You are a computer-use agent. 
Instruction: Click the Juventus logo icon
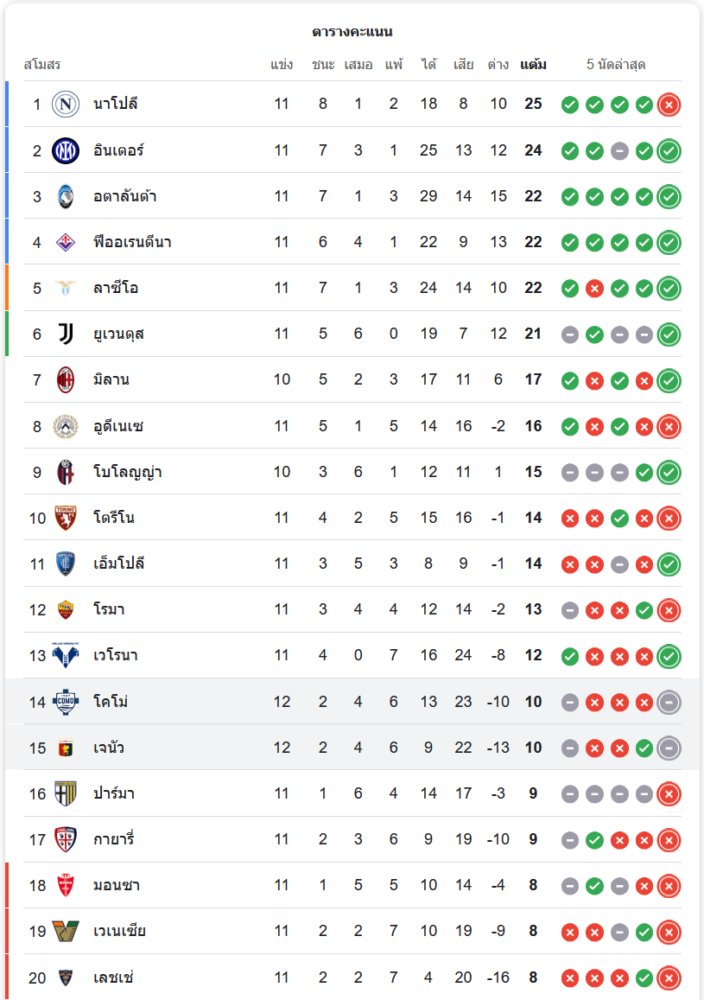pos(65,334)
